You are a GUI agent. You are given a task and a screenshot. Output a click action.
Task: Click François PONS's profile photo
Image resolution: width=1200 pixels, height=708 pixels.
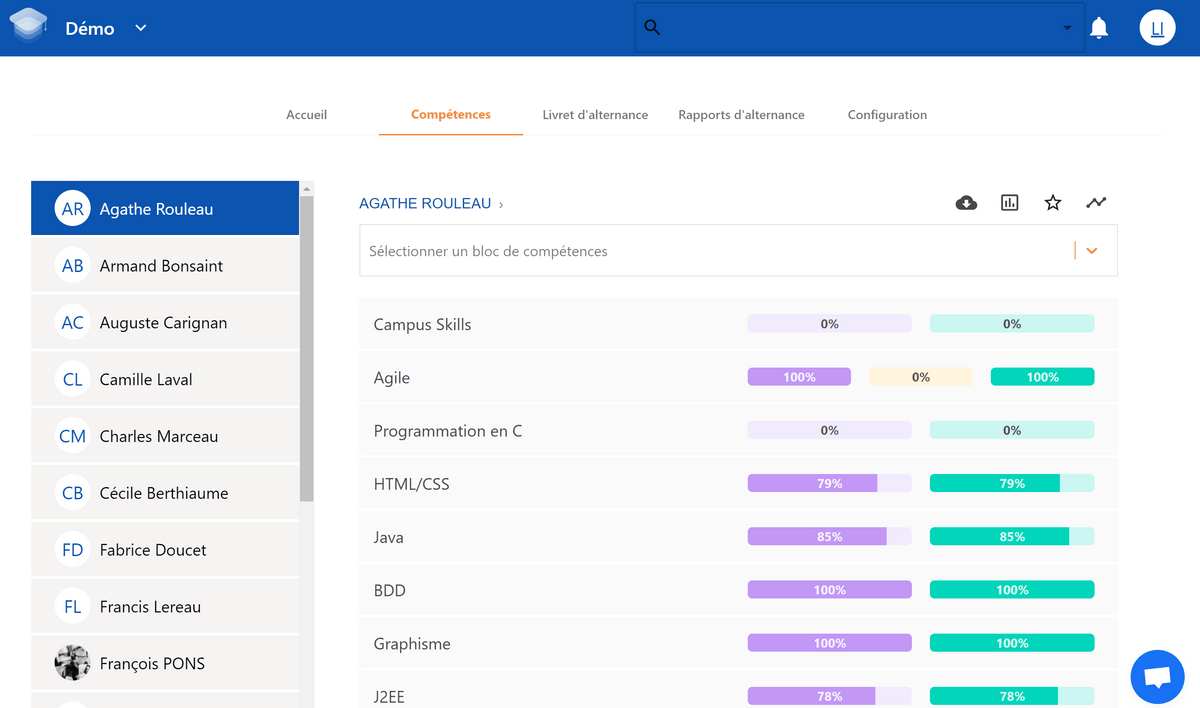[72, 663]
